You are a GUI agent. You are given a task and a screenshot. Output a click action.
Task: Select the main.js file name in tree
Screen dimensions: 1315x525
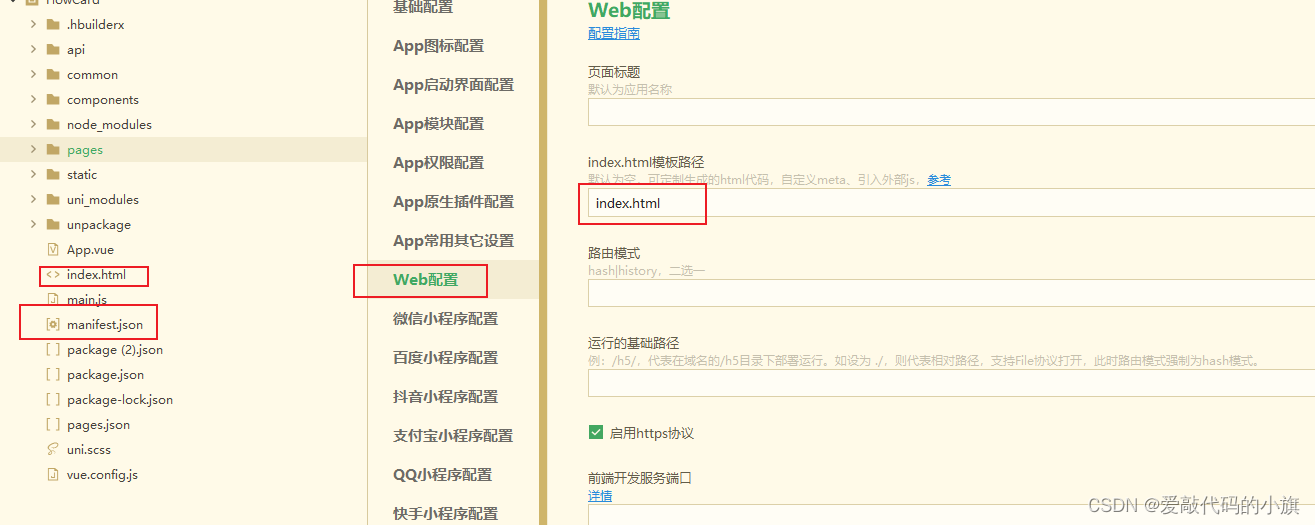coord(87,299)
